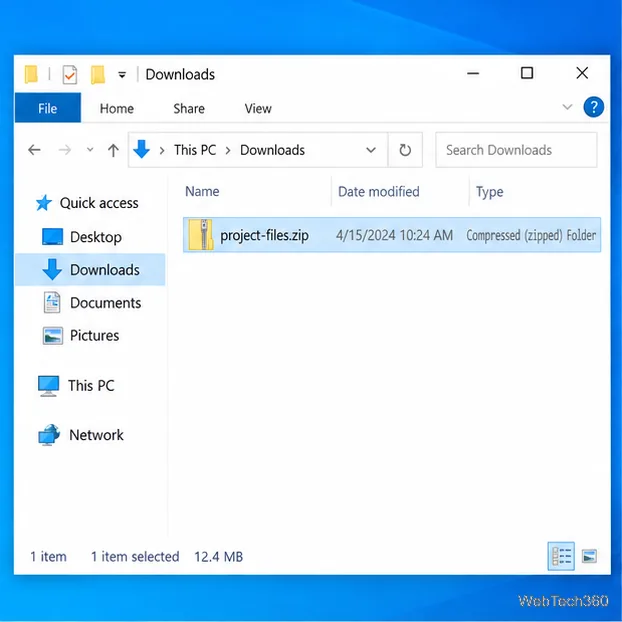Screen dimensions: 622x622
Task: Click the blue Downloads arrow in address bar
Action: coord(141,149)
